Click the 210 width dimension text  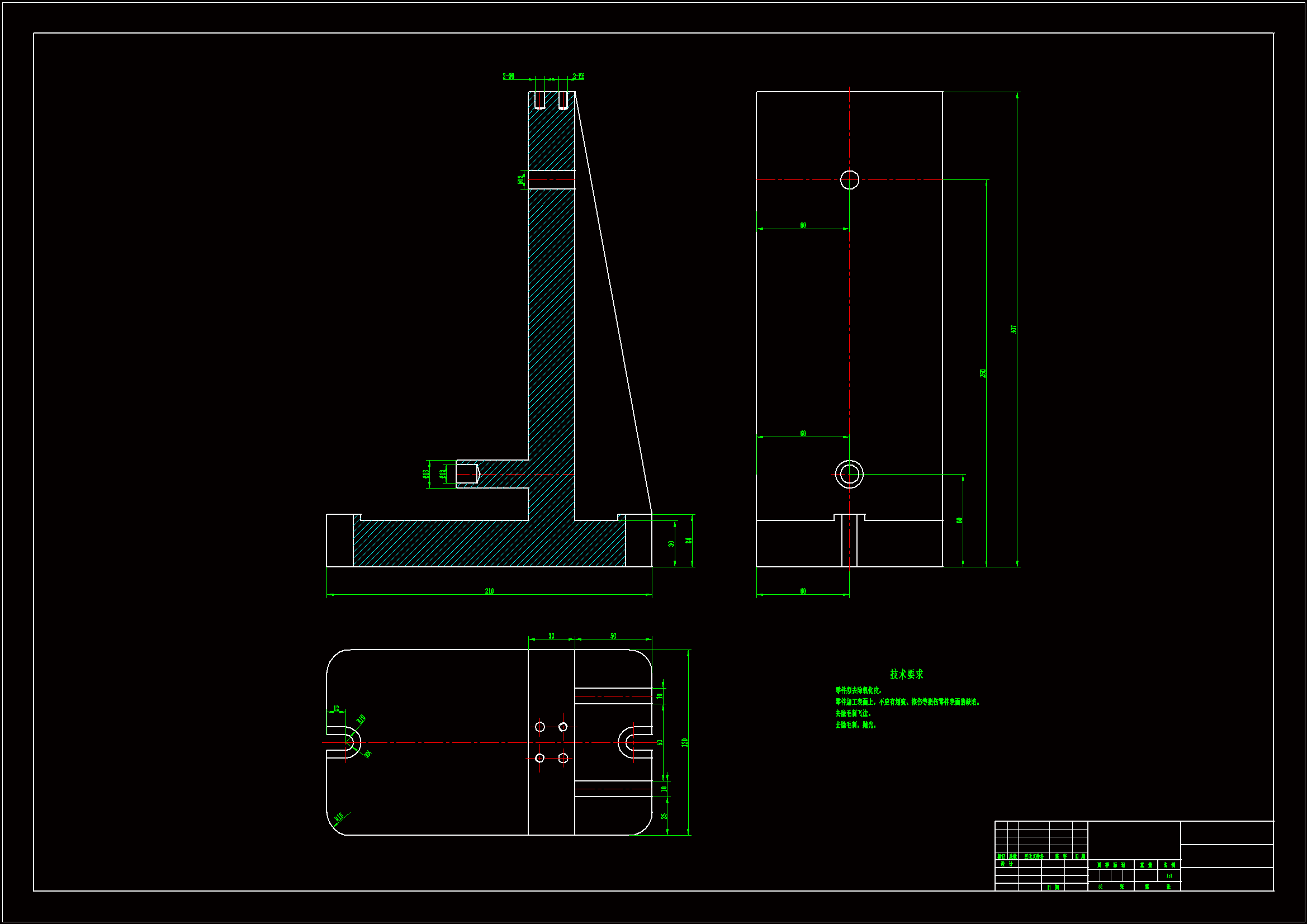tap(489, 591)
